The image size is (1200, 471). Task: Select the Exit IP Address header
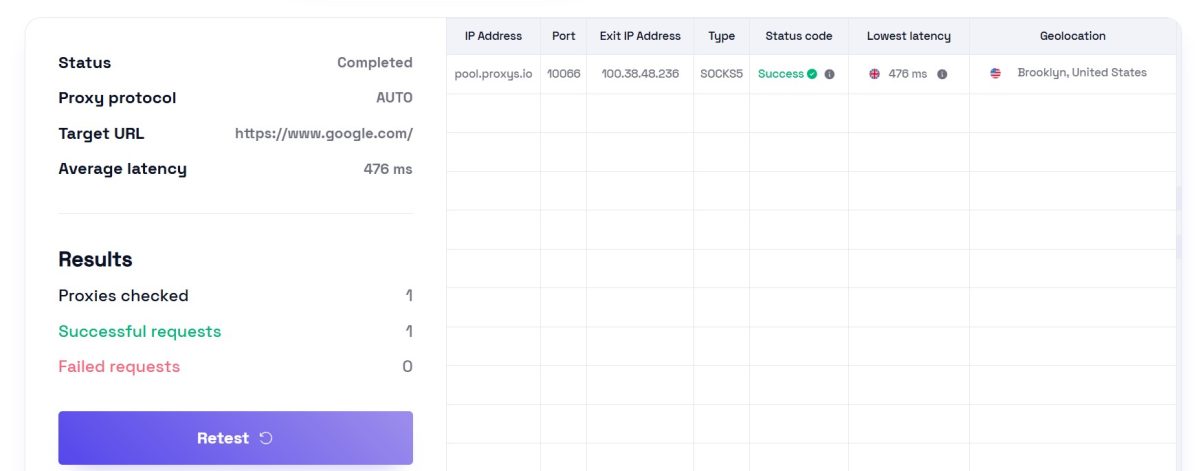pos(640,36)
